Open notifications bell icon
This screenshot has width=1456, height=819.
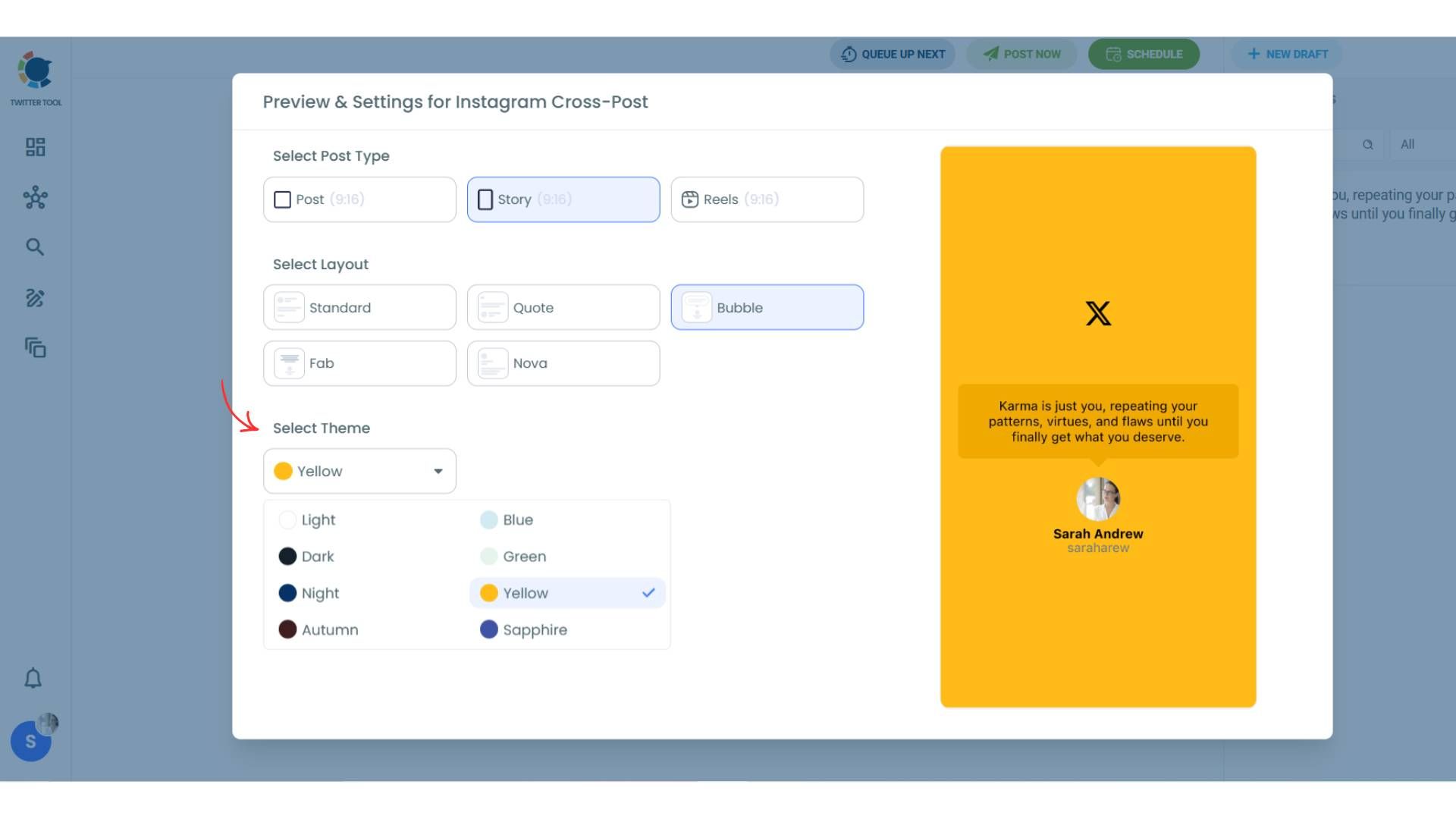tap(33, 678)
